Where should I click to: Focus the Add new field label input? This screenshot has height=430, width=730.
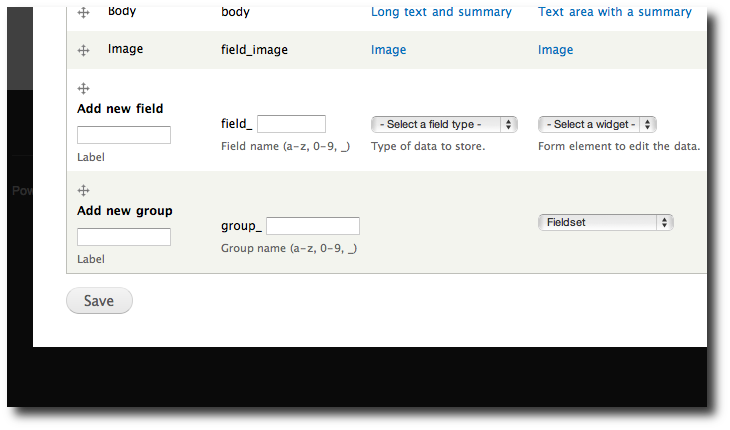(124, 135)
